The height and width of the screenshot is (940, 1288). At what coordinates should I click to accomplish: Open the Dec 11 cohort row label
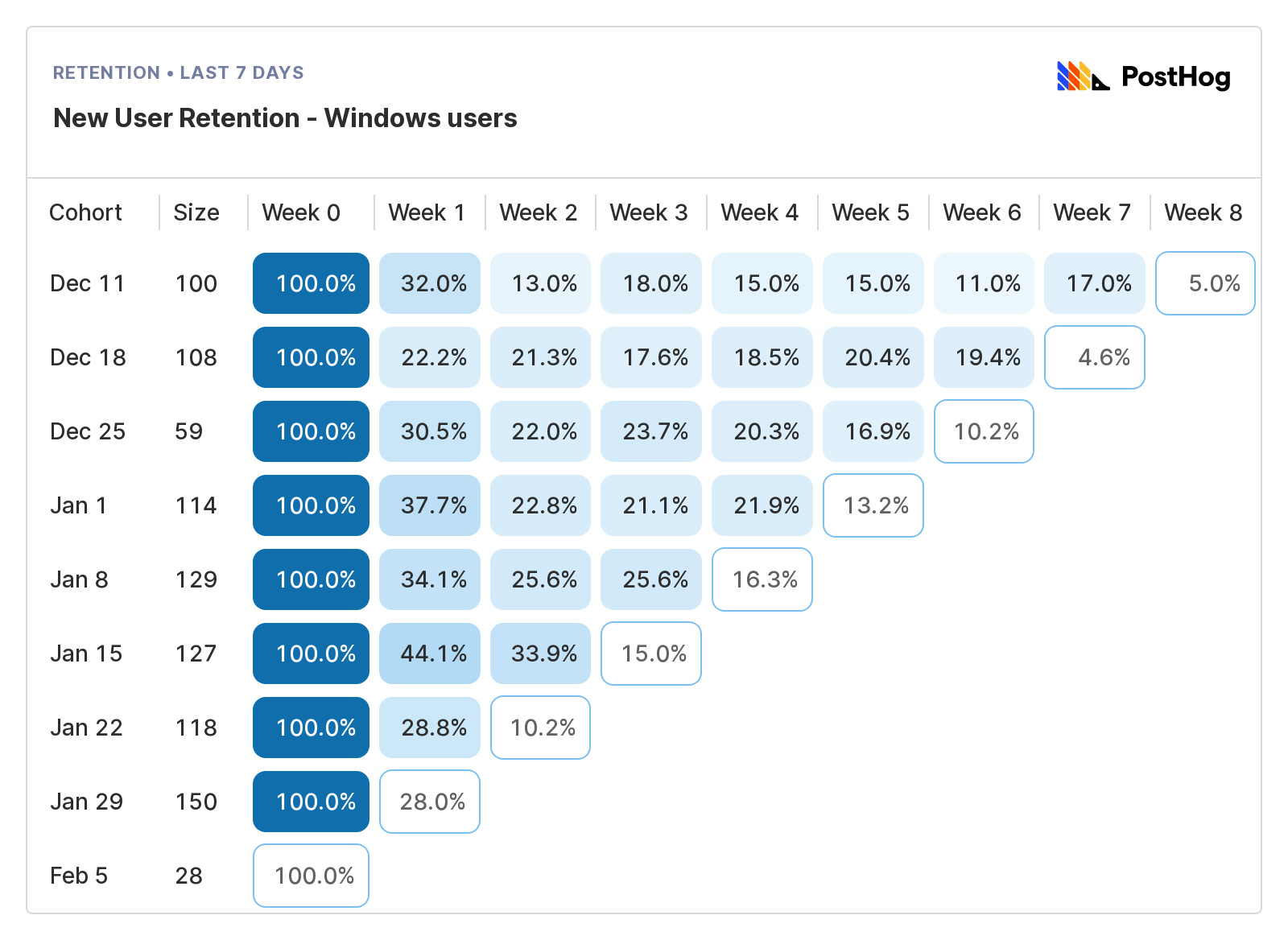87,283
